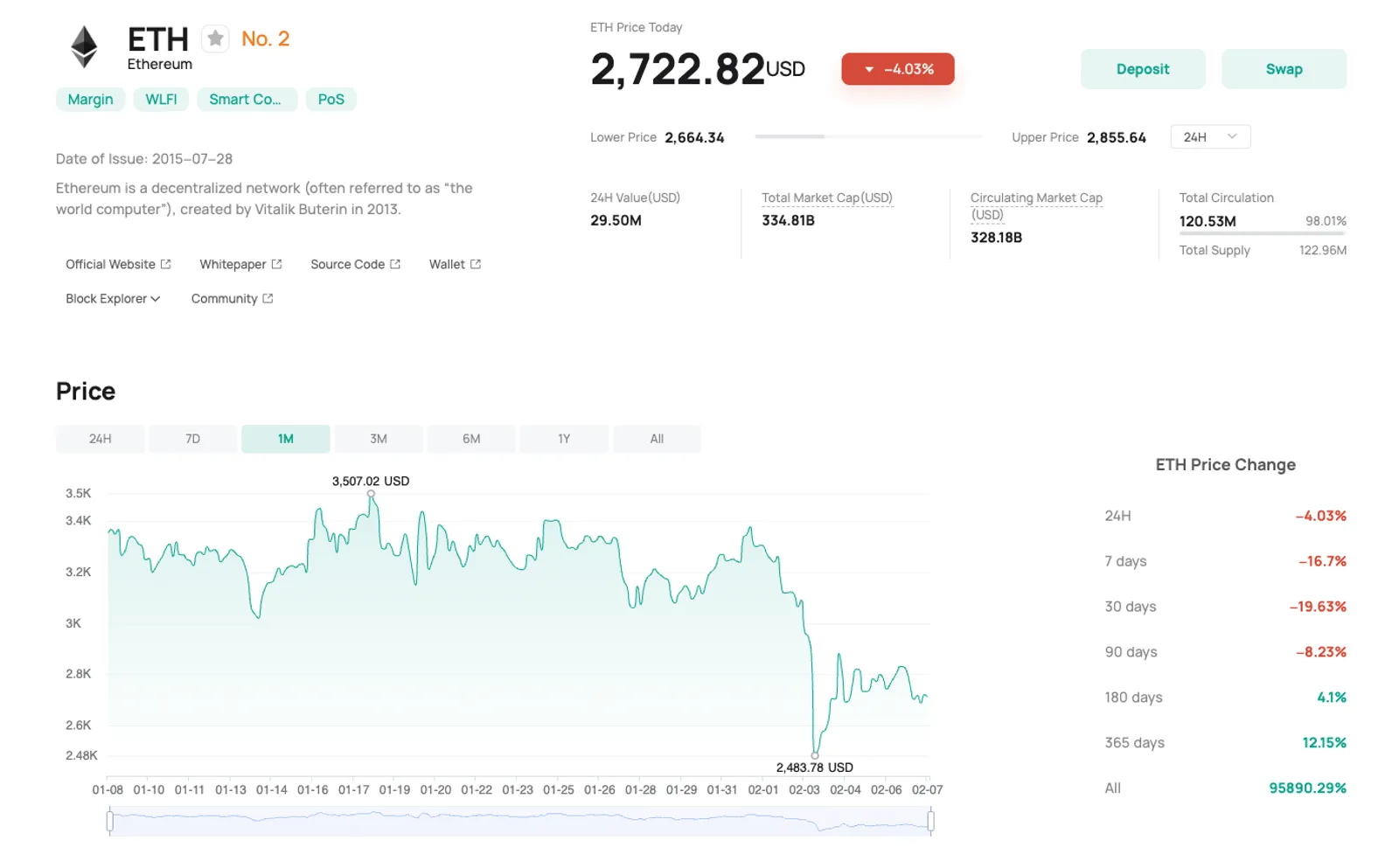Click the PoS tag
The height and width of the screenshot is (868, 1399).
(x=331, y=100)
